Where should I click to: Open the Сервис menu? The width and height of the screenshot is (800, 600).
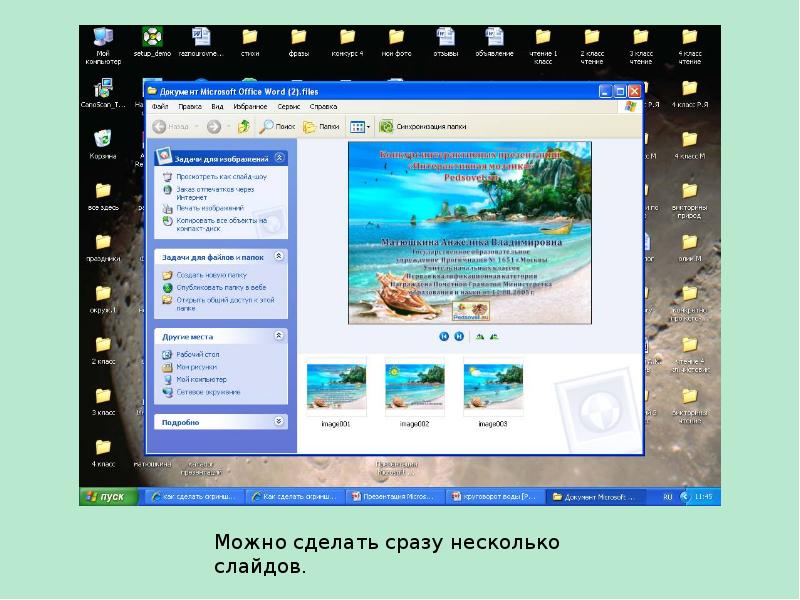[289, 106]
